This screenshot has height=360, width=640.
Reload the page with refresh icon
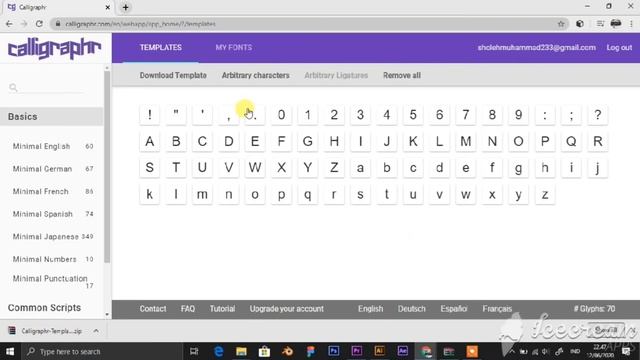pyautogui.click(x=39, y=24)
